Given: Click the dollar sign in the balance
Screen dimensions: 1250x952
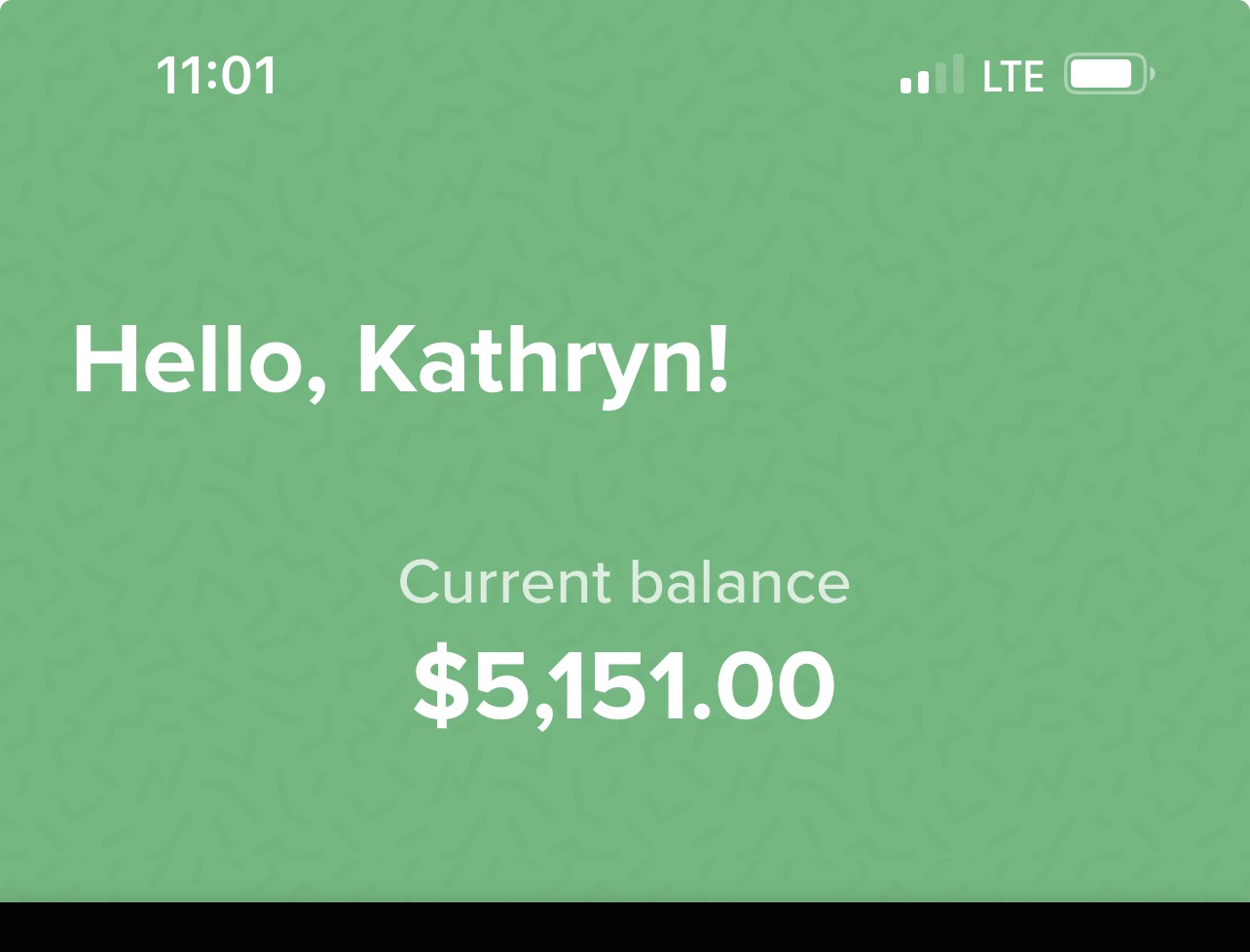Looking at the screenshot, I should click(x=442, y=687).
